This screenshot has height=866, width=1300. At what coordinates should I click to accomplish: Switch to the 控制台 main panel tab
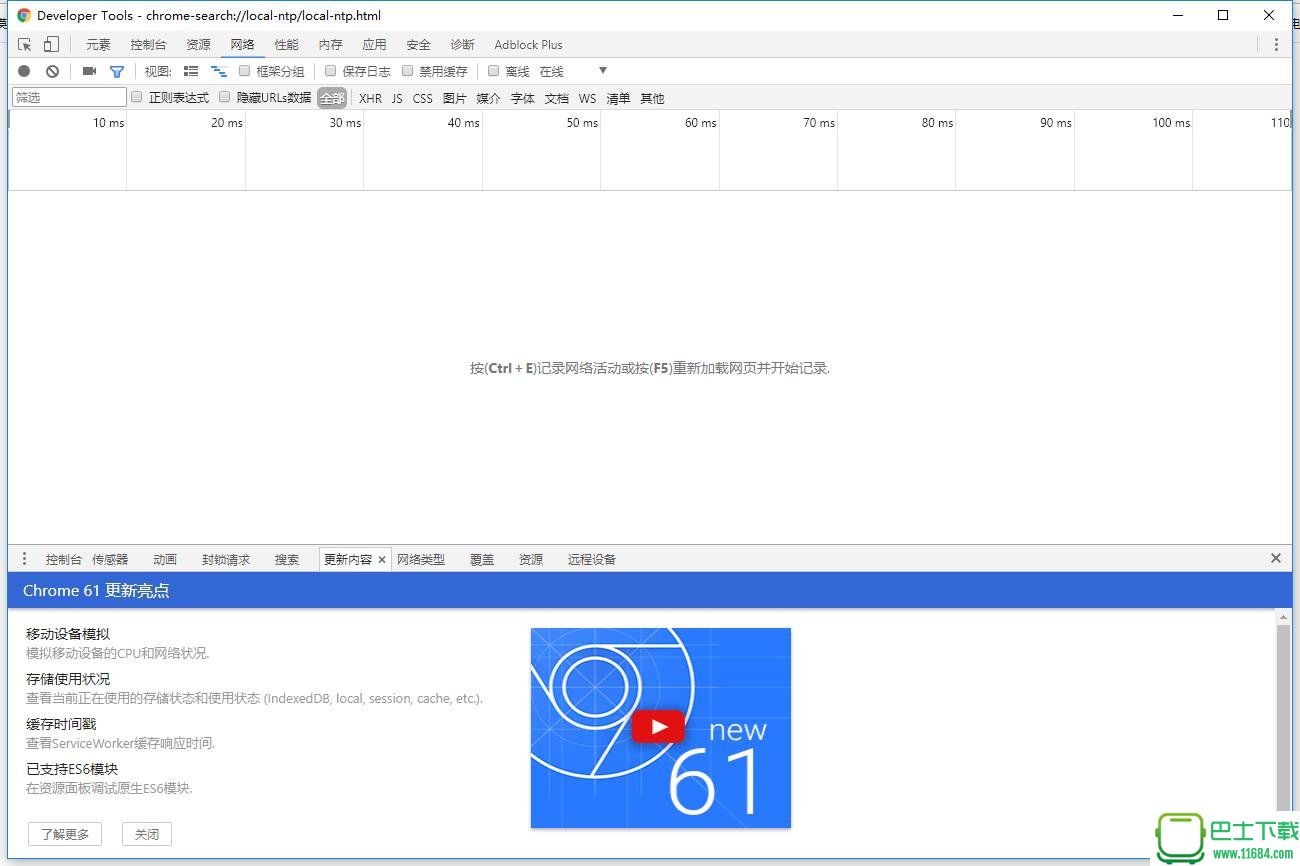point(149,45)
